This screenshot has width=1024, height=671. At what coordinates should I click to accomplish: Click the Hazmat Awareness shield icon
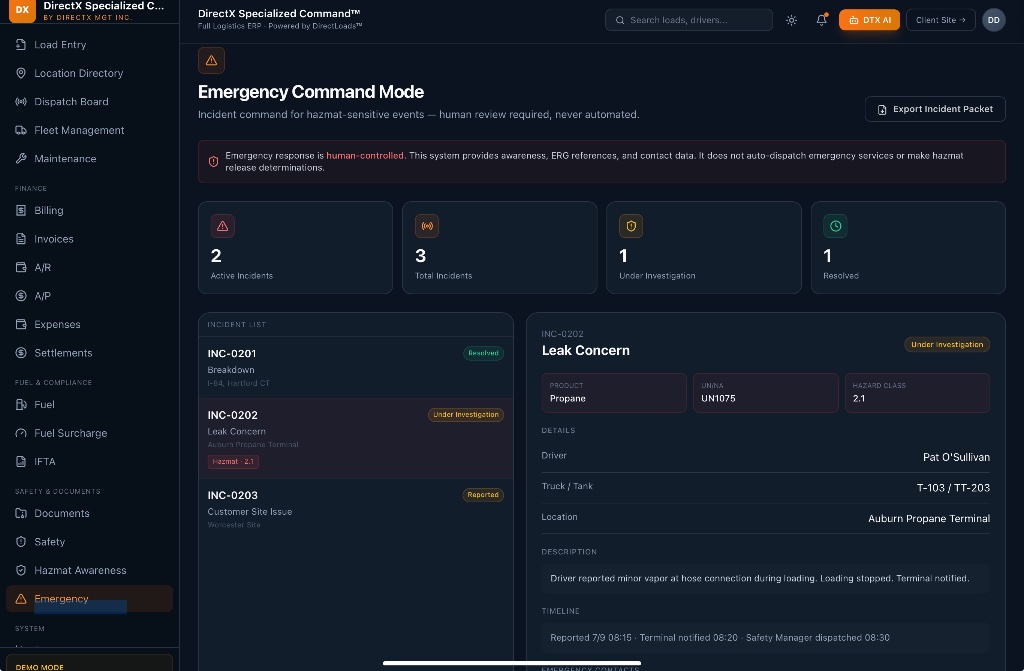pos(21,570)
